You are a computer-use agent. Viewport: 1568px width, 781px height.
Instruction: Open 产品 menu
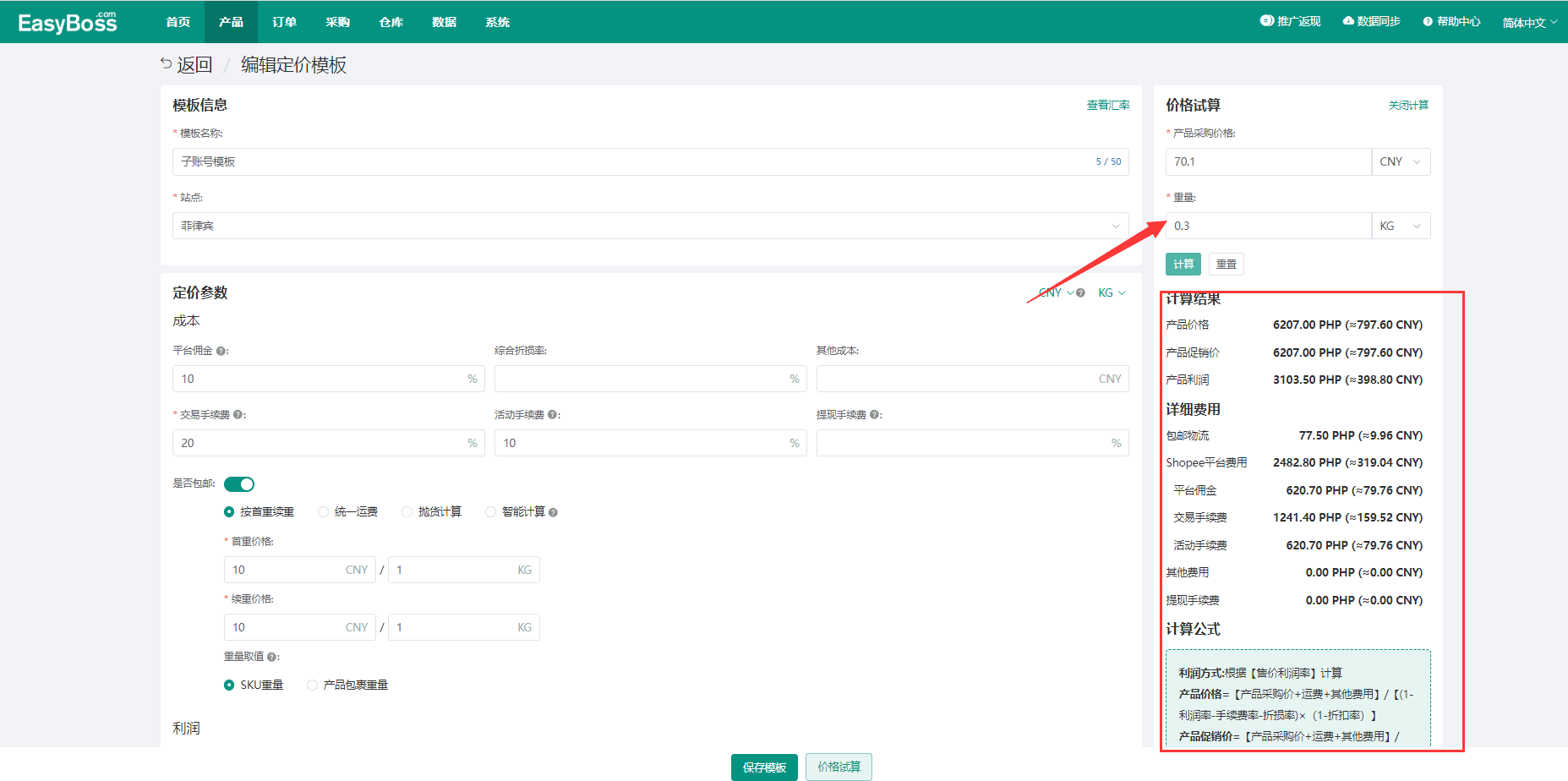pos(231,22)
